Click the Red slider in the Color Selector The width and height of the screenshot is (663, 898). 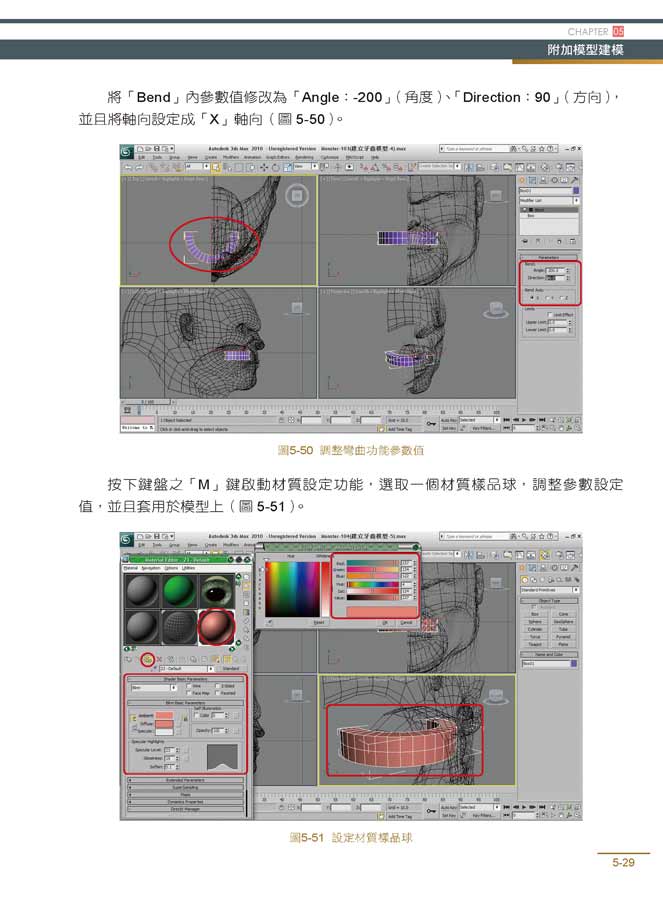click(x=373, y=564)
